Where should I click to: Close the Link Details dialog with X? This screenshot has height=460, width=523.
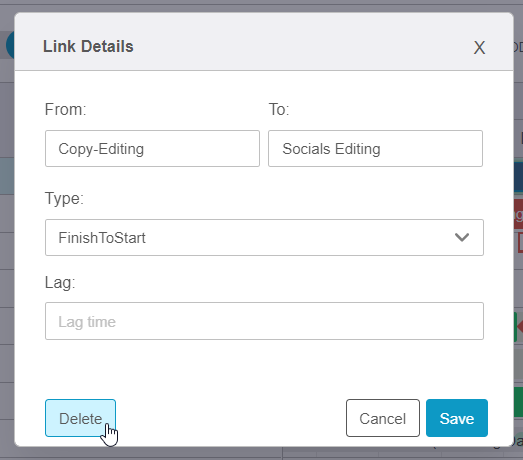[x=479, y=48]
